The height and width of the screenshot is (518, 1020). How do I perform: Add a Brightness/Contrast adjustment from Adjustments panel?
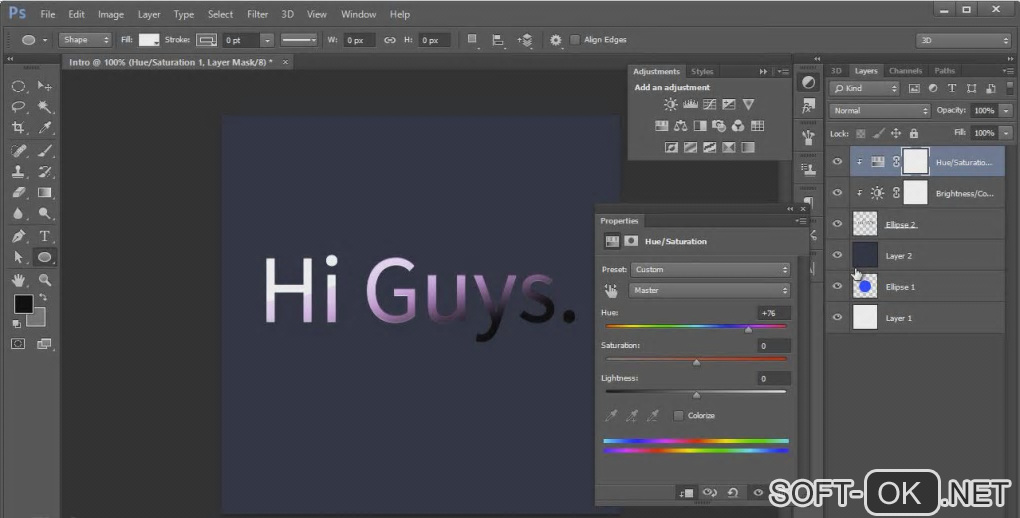pos(670,104)
